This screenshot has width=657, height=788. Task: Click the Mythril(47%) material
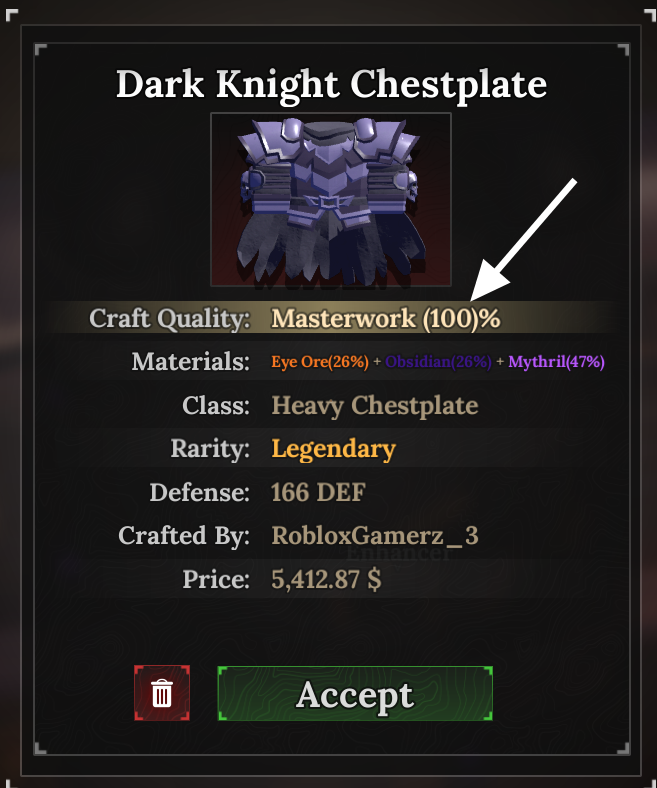(556, 362)
